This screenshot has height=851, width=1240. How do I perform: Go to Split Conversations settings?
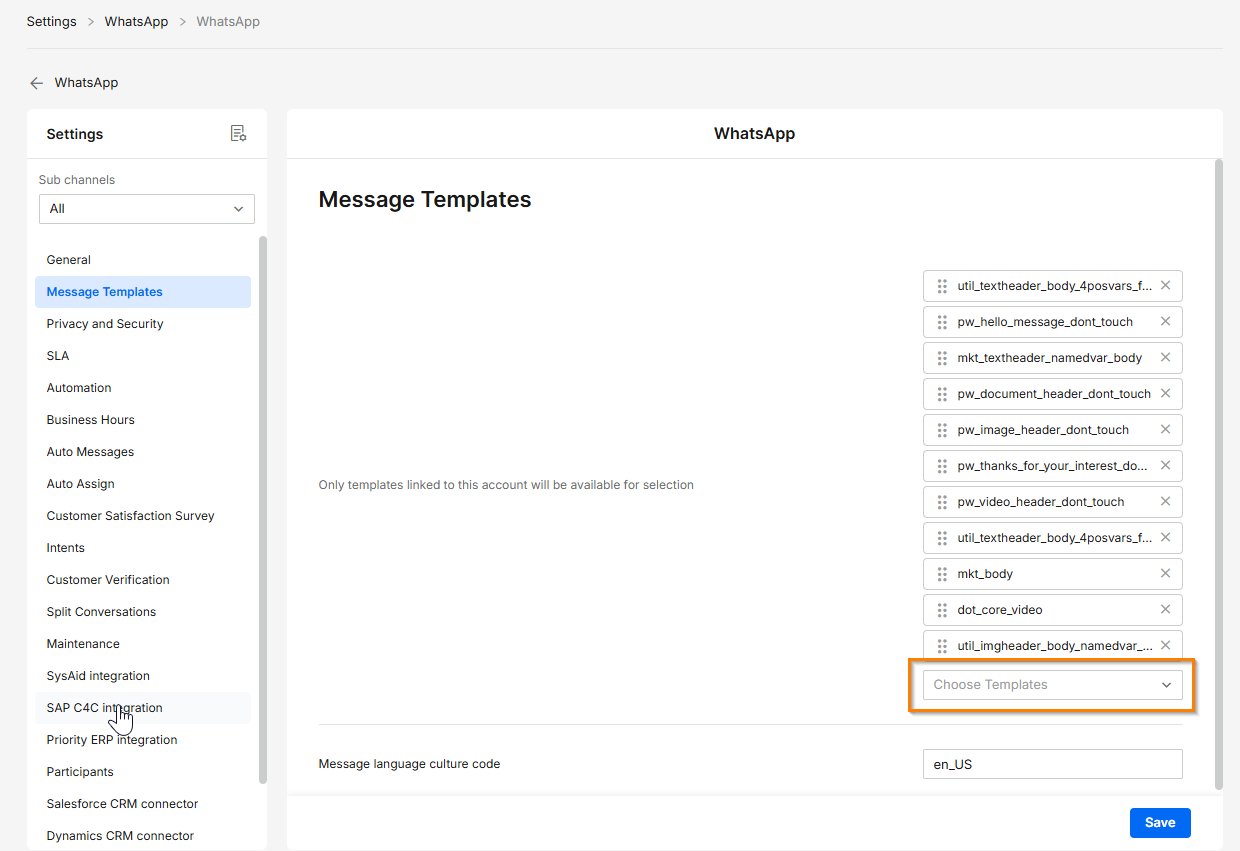click(143, 612)
